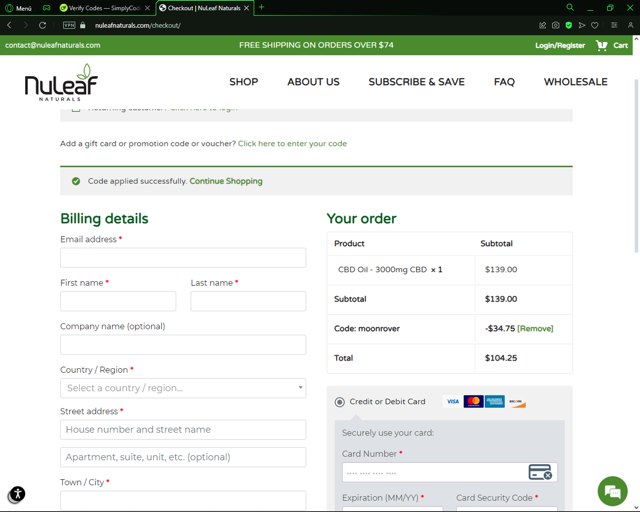
Task: Bookmark page with the heart icon
Action: 595,25
